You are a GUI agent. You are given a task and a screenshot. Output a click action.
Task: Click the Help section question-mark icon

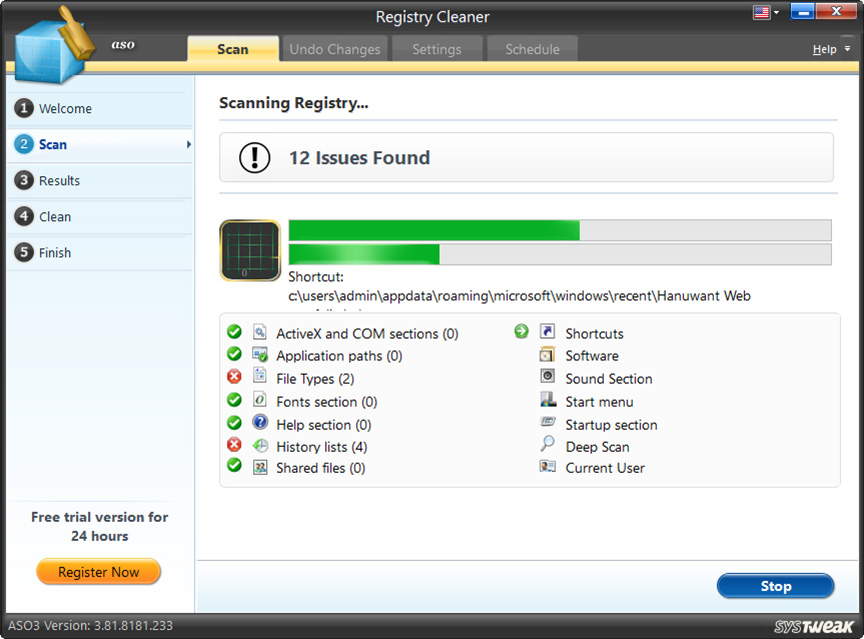point(261,423)
